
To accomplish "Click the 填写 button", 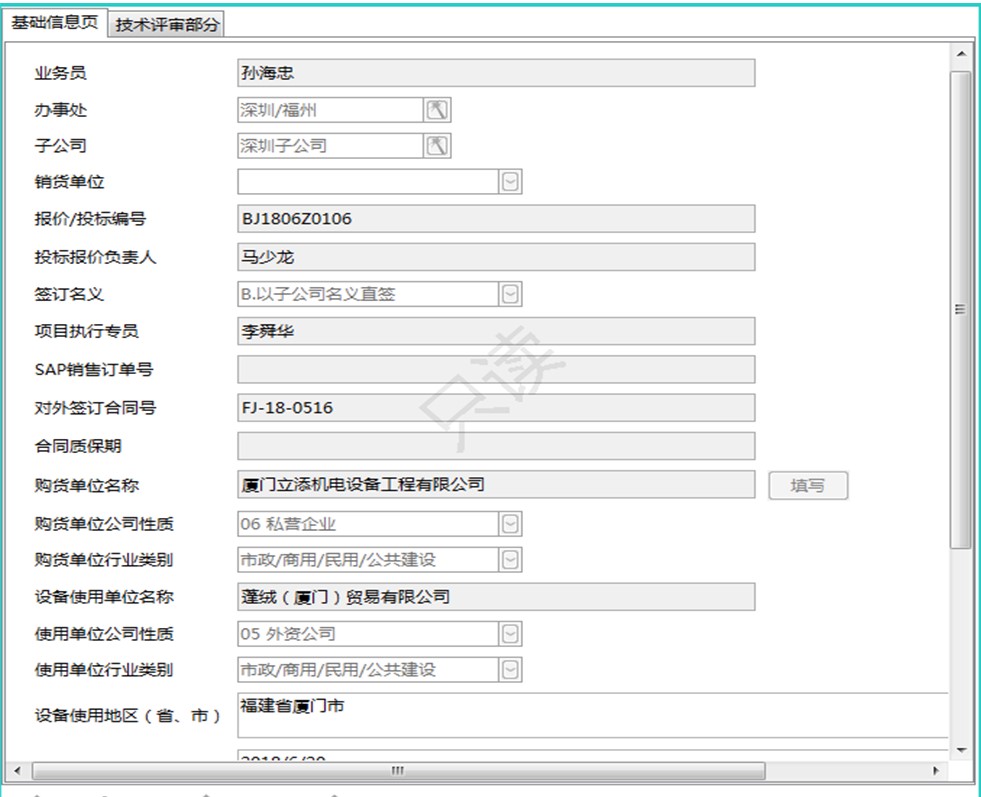I will pyautogui.click(x=808, y=486).
